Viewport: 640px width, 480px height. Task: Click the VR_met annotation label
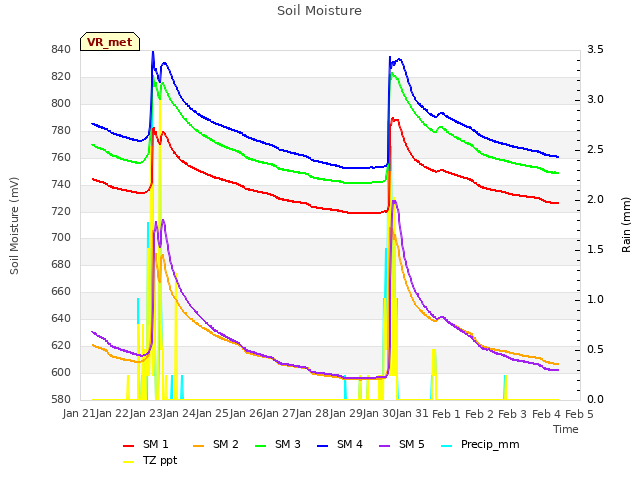tap(110, 42)
